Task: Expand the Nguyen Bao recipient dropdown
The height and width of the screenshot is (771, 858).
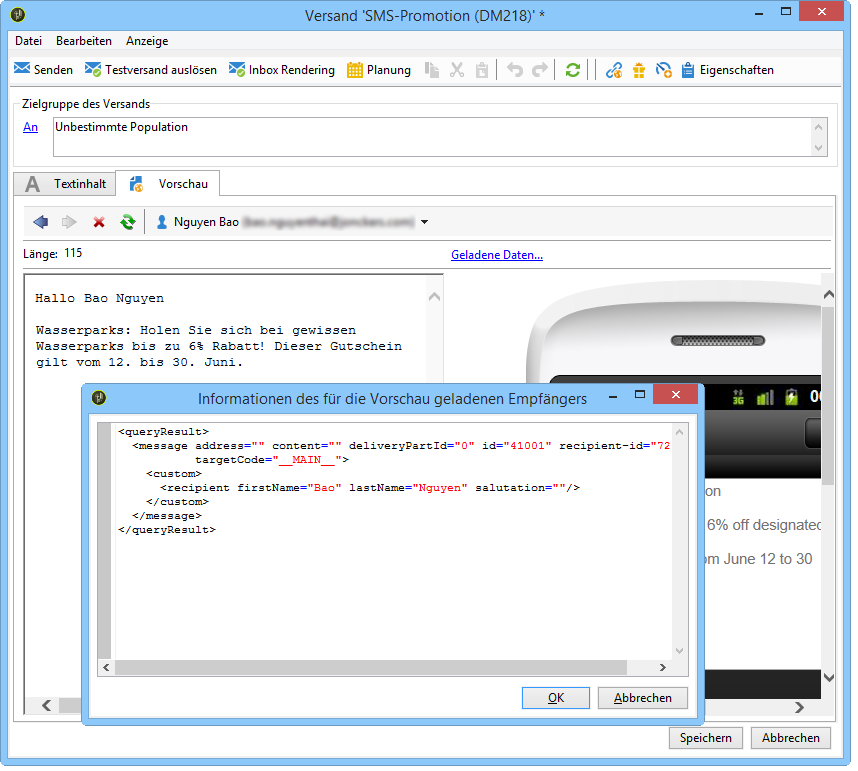Action: pos(425,222)
